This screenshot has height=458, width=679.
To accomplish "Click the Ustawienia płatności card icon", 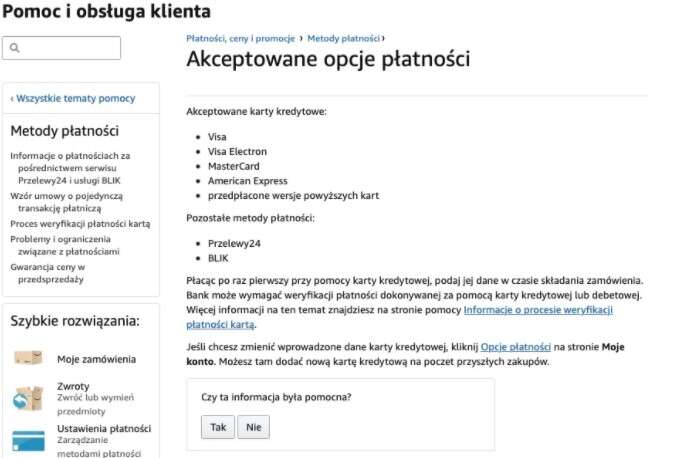I will [x=28, y=440].
